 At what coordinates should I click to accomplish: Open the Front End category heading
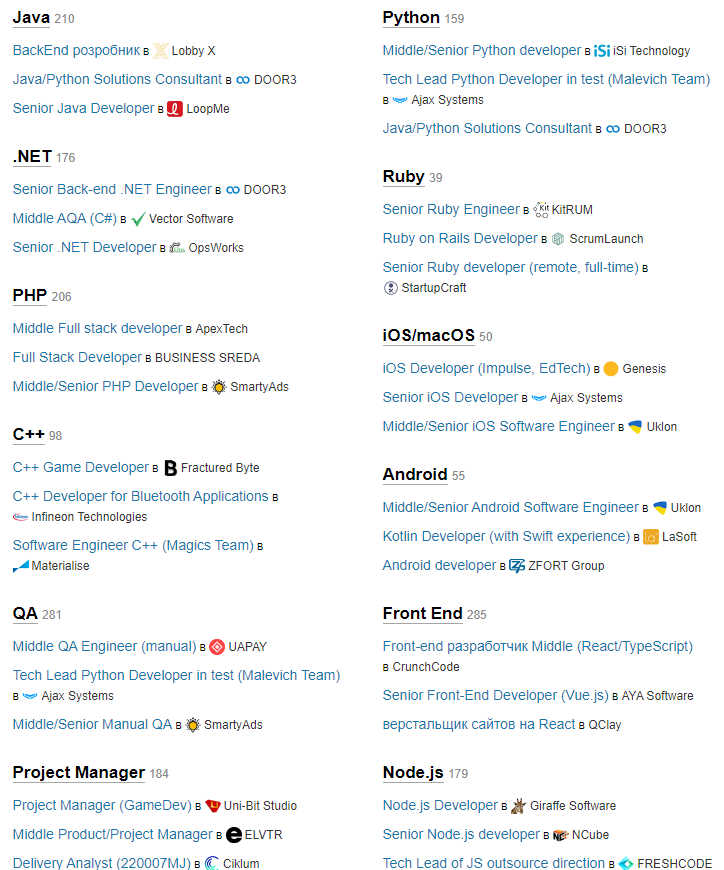pyautogui.click(x=422, y=613)
